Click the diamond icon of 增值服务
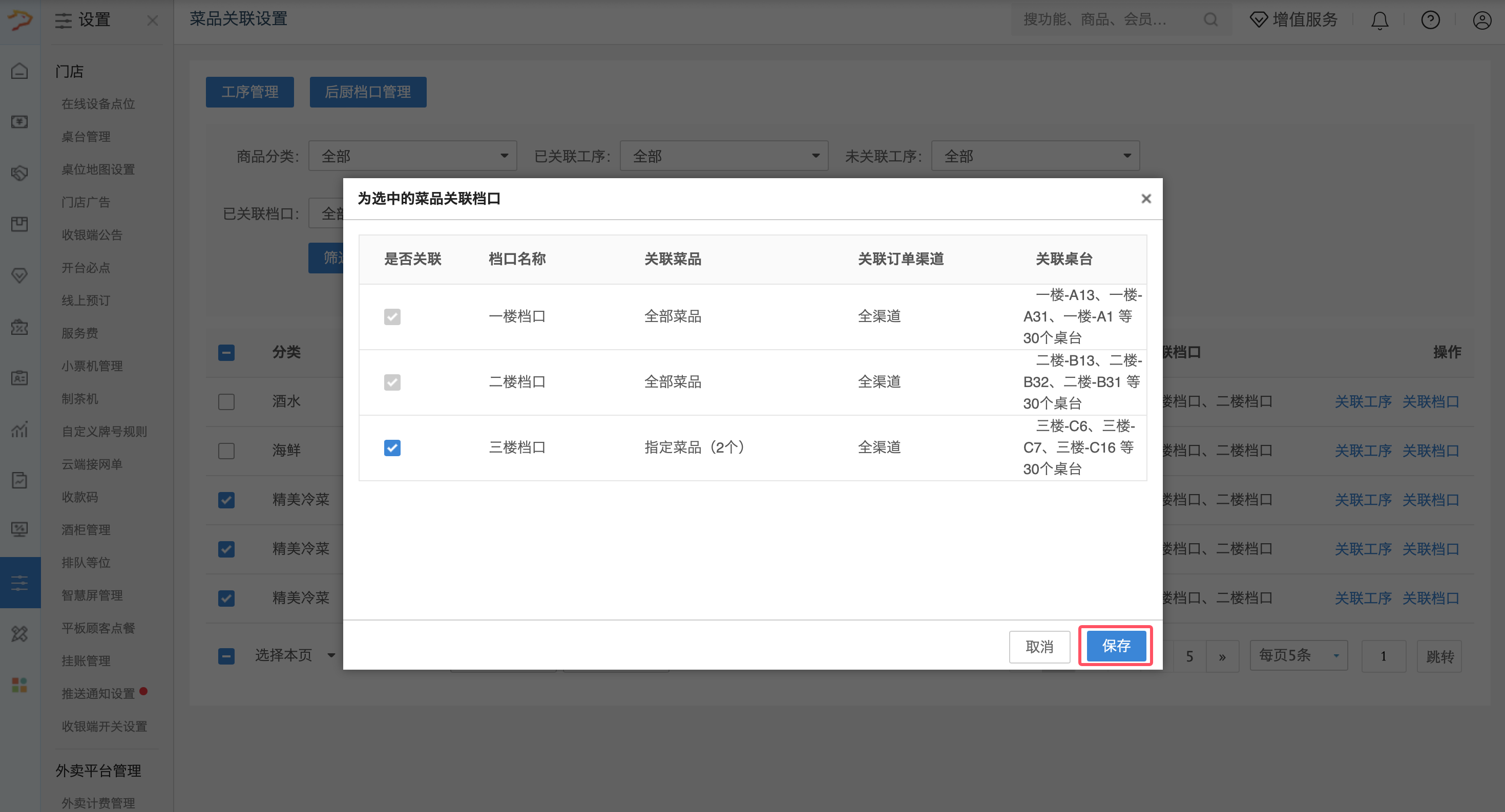1505x812 pixels. (x=1259, y=20)
